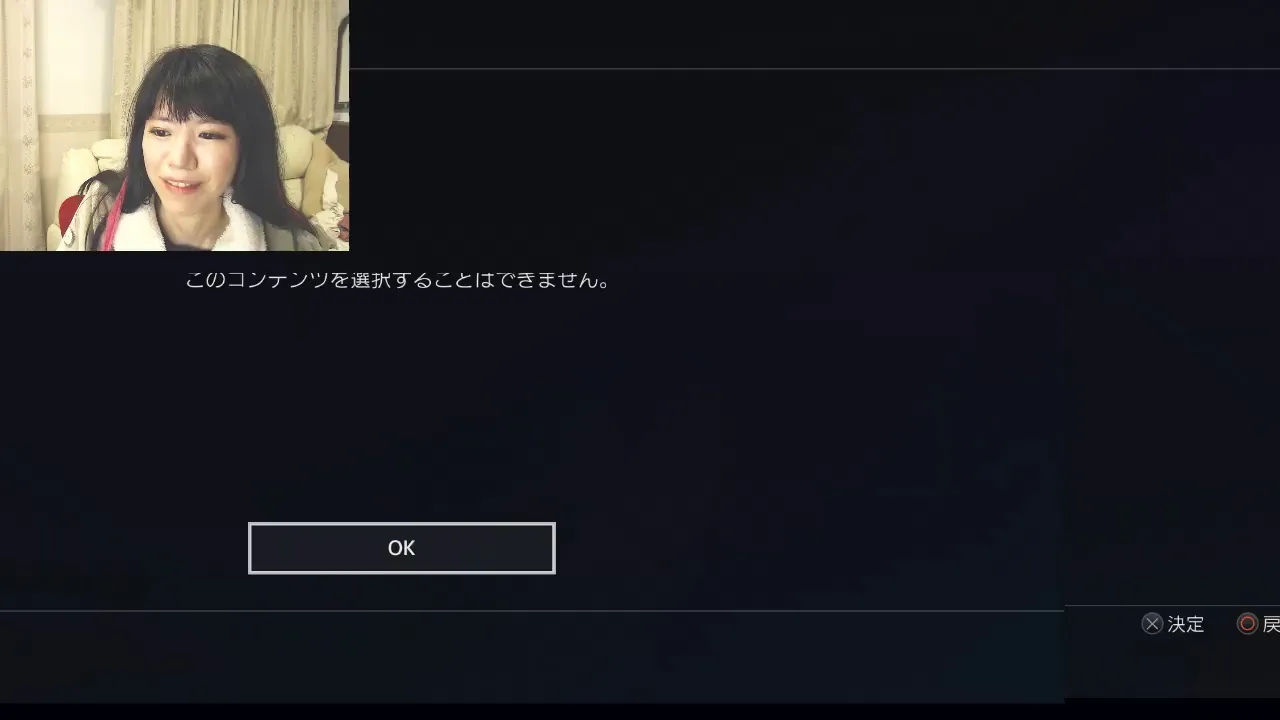The height and width of the screenshot is (720, 1280).
Task: Click the word コンテンツ in the error text
Action: pyautogui.click(x=278, y=280)
